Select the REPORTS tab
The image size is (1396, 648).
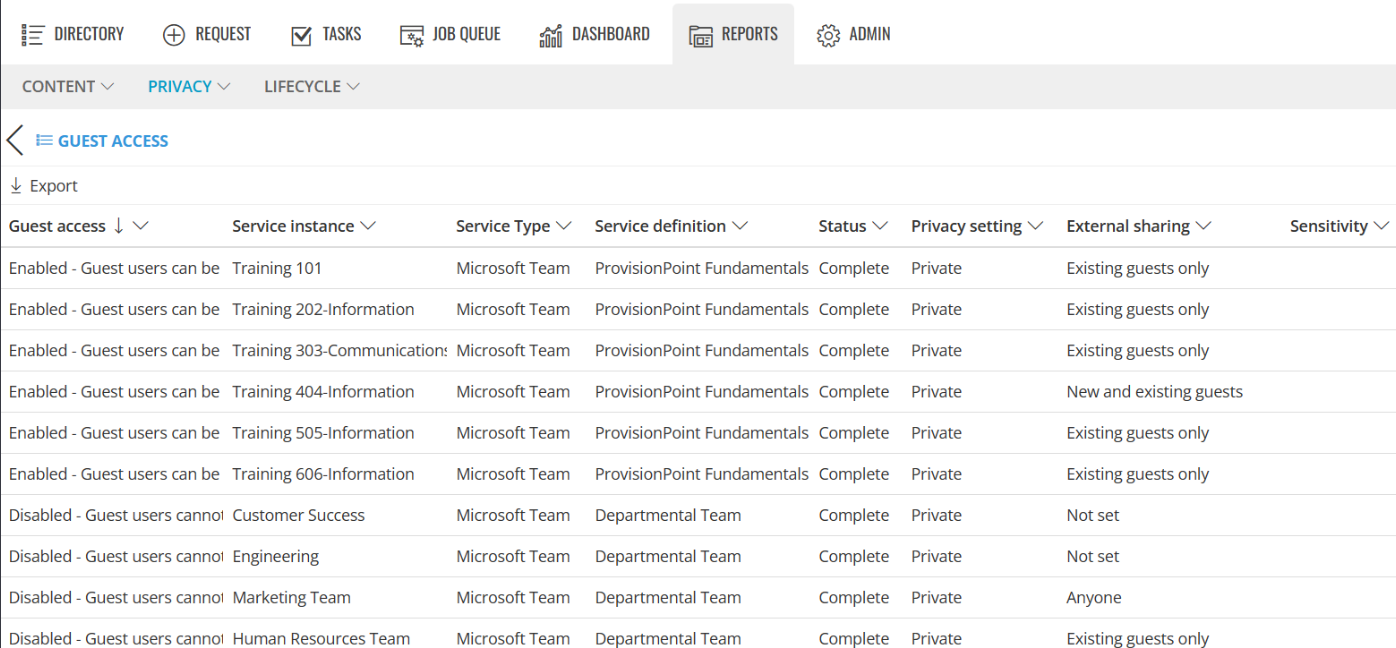point(733,35)
